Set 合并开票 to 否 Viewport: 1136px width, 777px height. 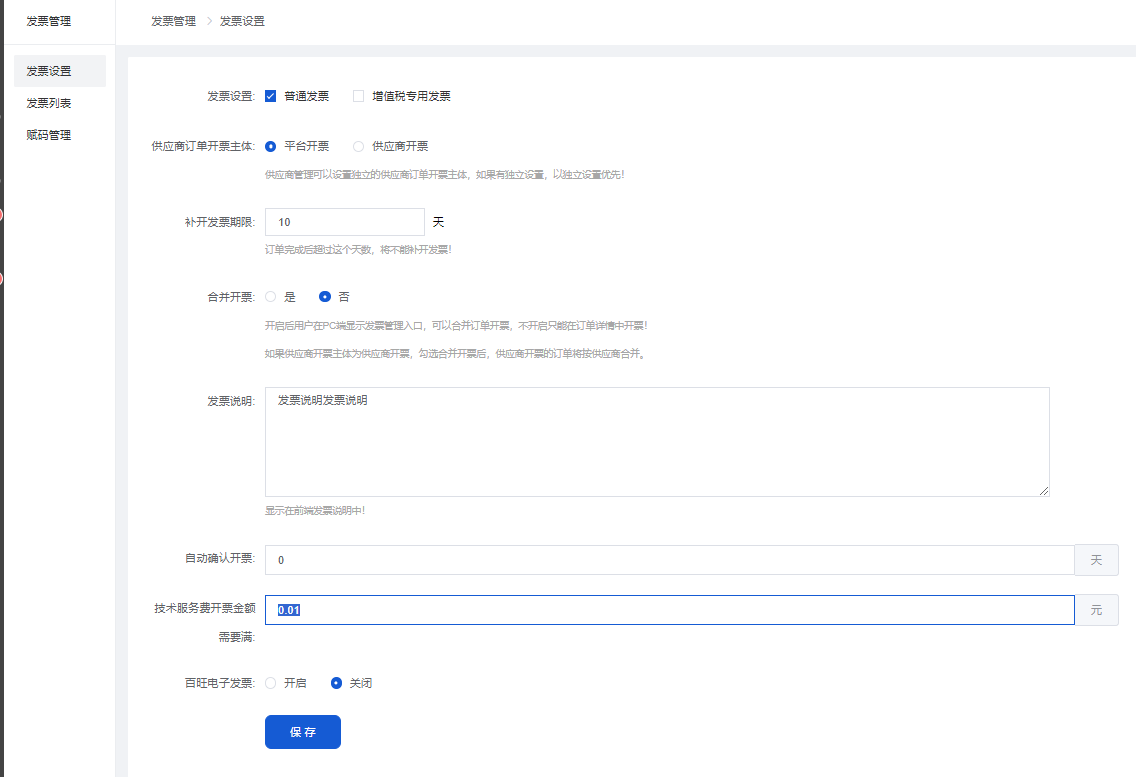324,297
